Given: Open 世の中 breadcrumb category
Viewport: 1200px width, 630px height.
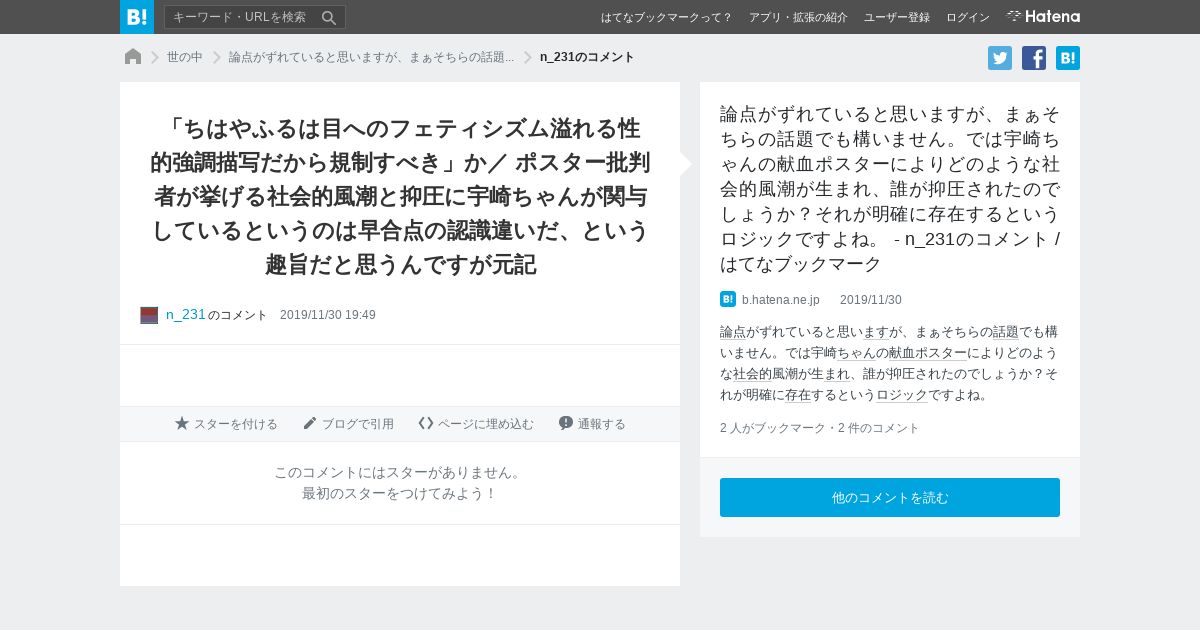Looking at the screenshot, I should [185, 57].
